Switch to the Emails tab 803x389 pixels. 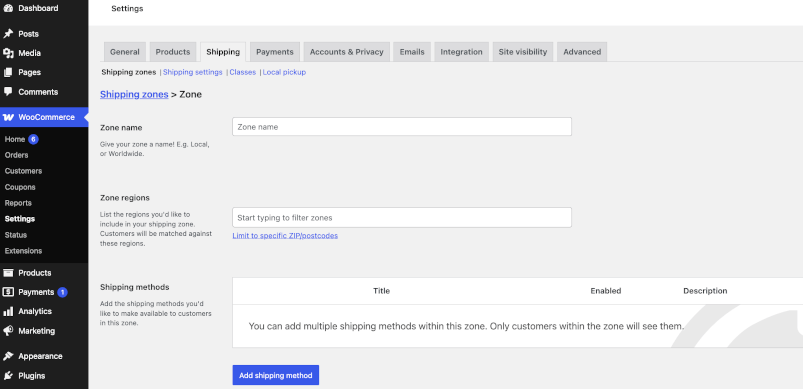pyautogui.click(x=412, y=52)
